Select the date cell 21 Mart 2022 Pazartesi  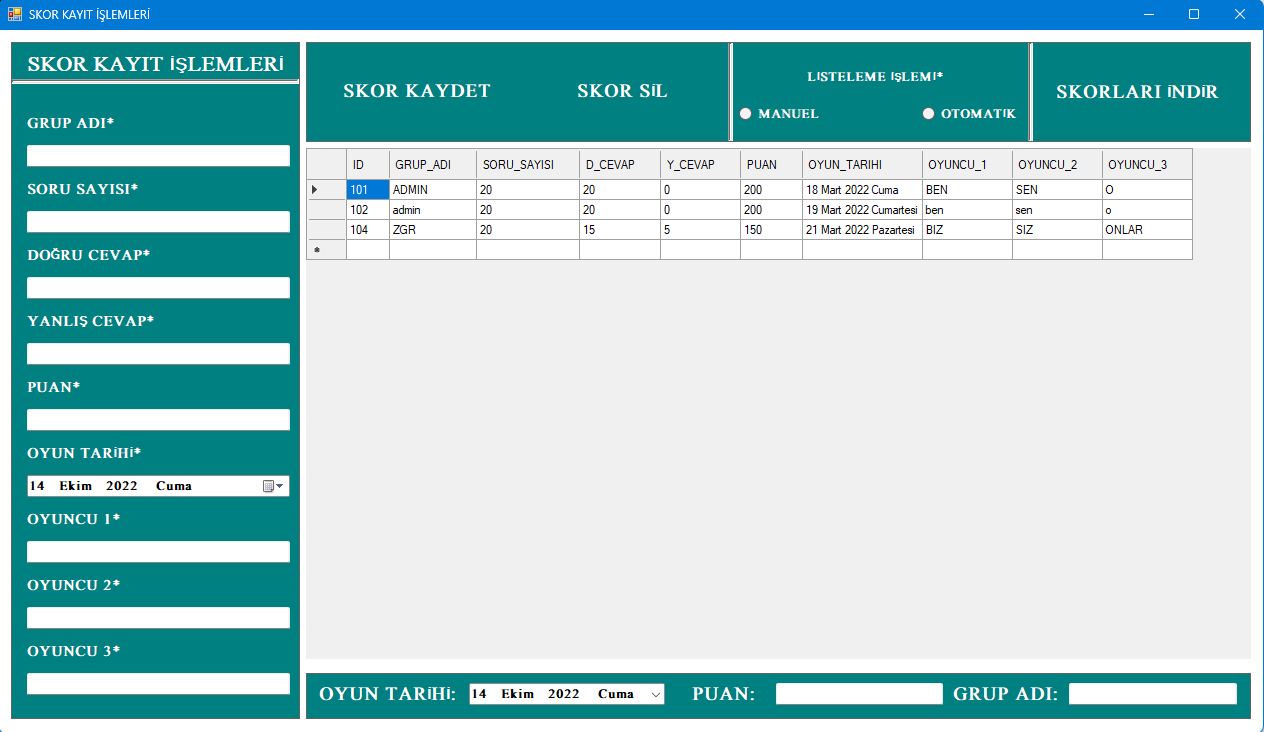[x=862, y=230]
